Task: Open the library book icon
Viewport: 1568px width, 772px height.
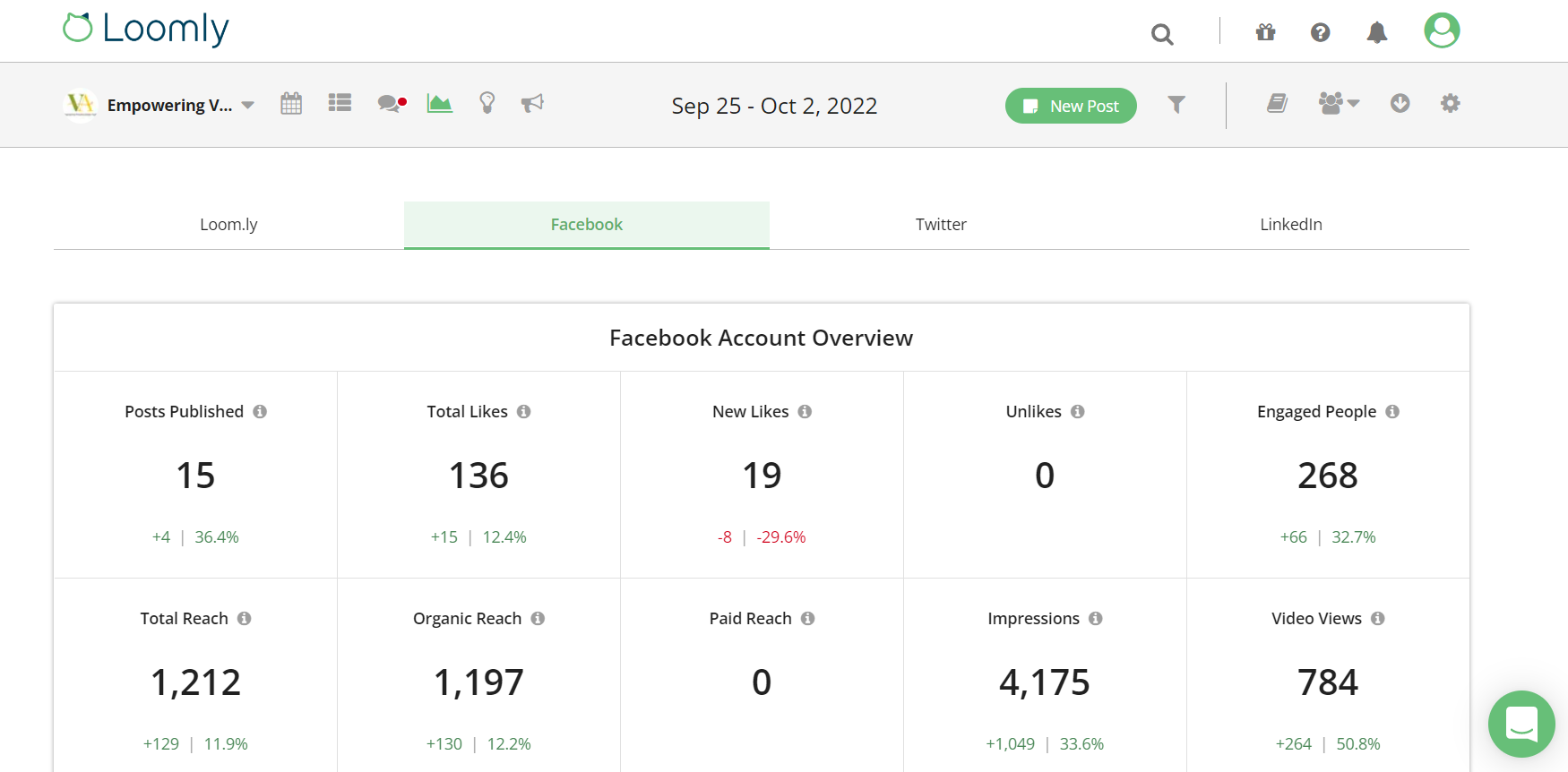Action: [x=1277, y=104]
